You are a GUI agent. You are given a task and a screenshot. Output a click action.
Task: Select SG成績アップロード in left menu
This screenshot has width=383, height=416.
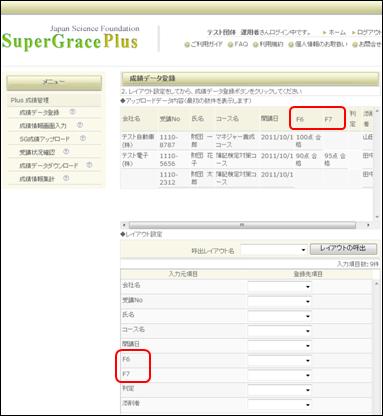click(45, 139)
